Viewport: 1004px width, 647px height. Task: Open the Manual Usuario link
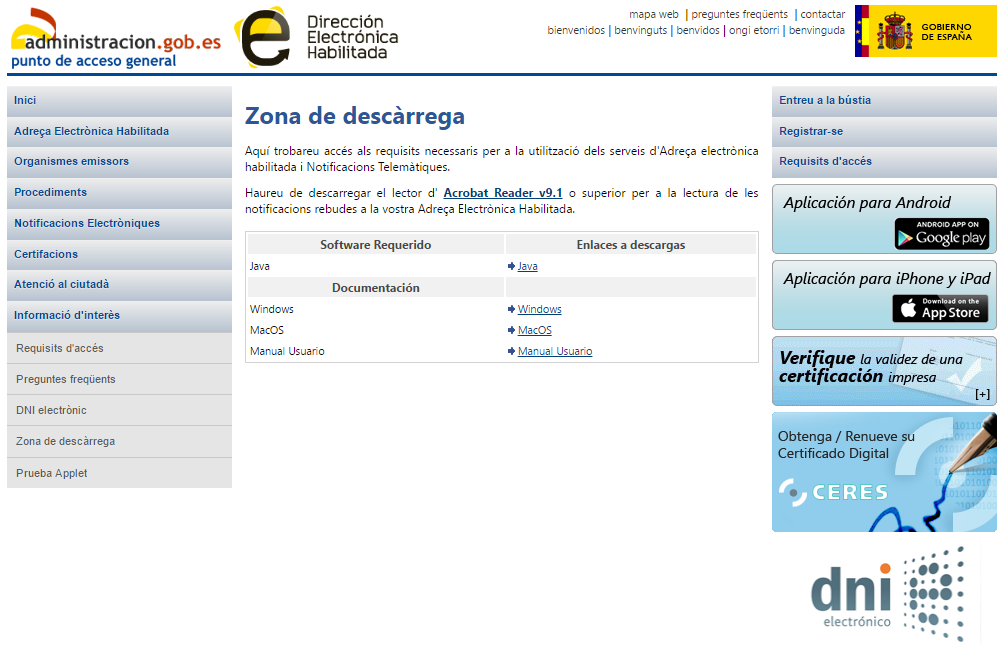point(555,351)
